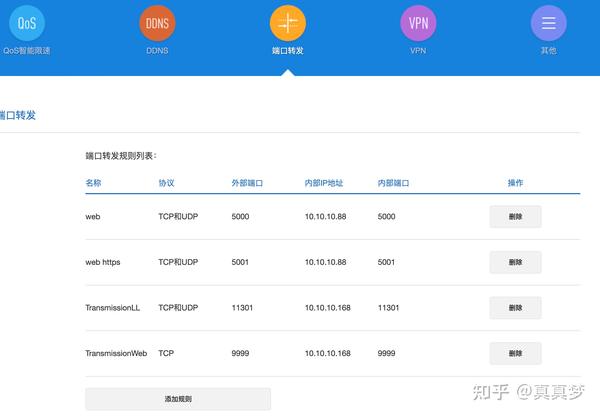Viewport: 600px width, 416px height.
Task: Click the 添加规则 add rule button
Action: (x=178, y=399)
